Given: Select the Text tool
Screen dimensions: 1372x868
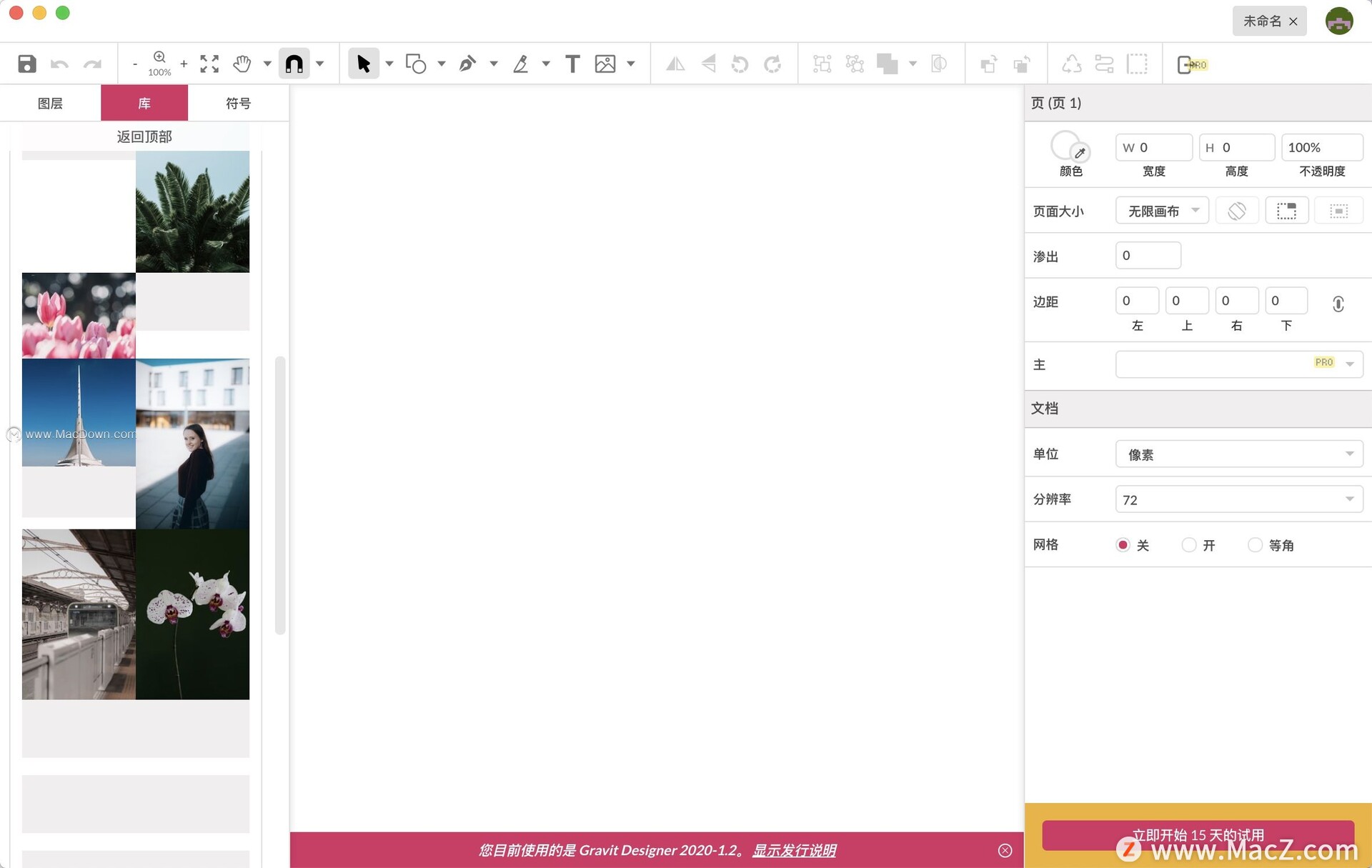Looking at the screenshot, I should (x=572, y=64).
